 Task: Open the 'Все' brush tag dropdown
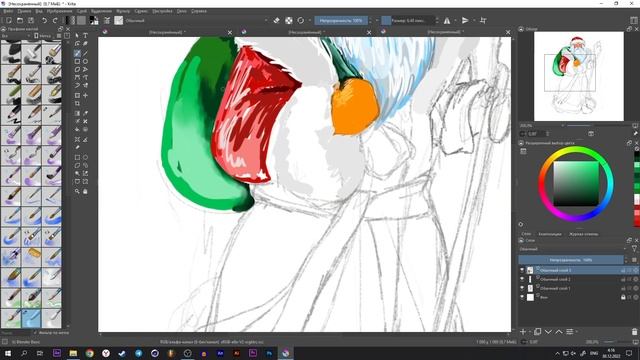16,36
